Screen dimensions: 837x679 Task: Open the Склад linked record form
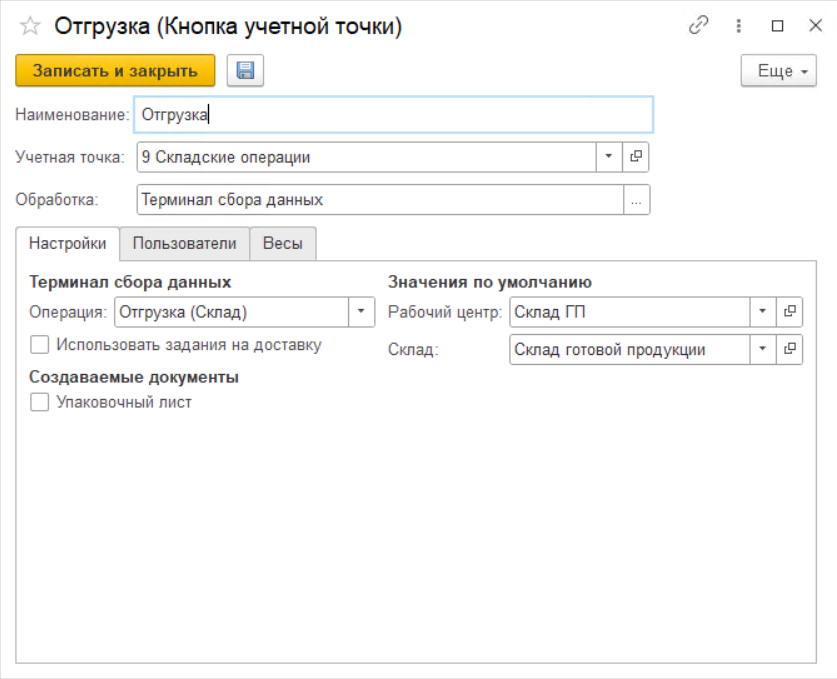(x=789, y=349)
